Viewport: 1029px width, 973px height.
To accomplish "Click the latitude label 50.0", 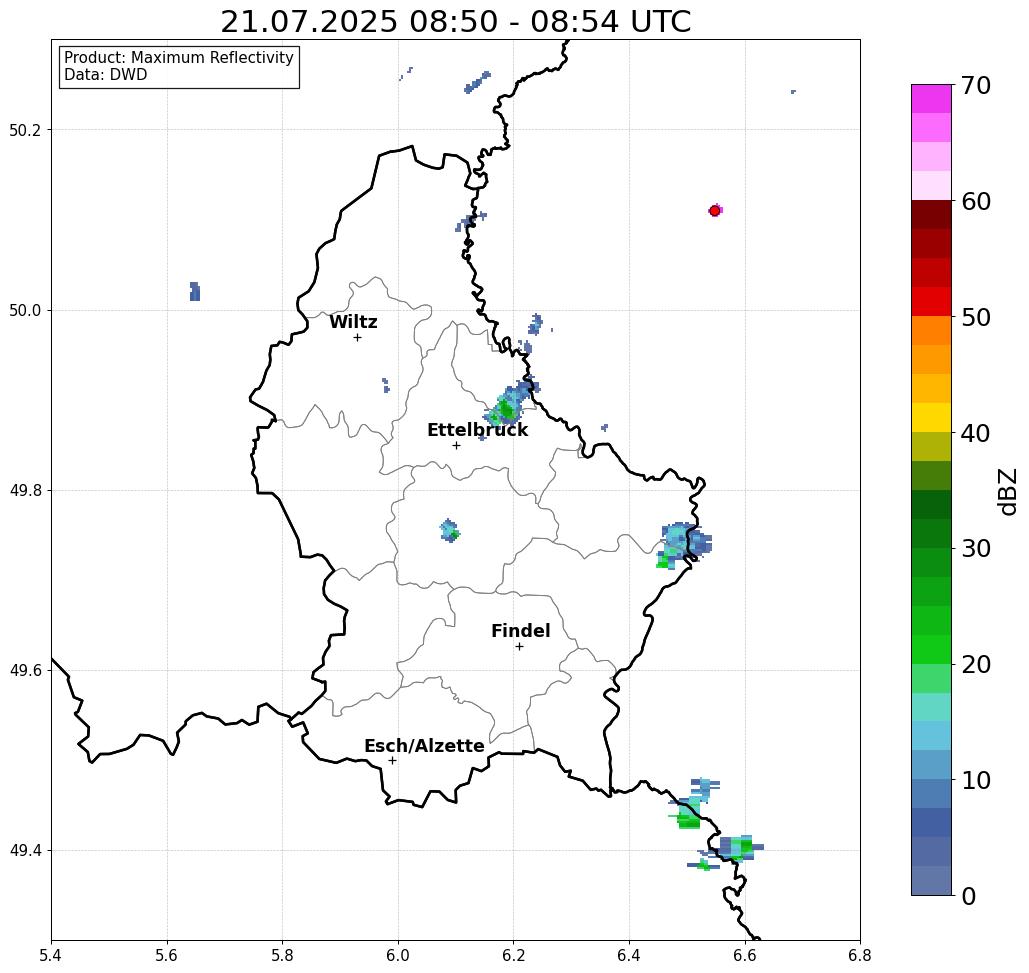I will tap(25, 310).
